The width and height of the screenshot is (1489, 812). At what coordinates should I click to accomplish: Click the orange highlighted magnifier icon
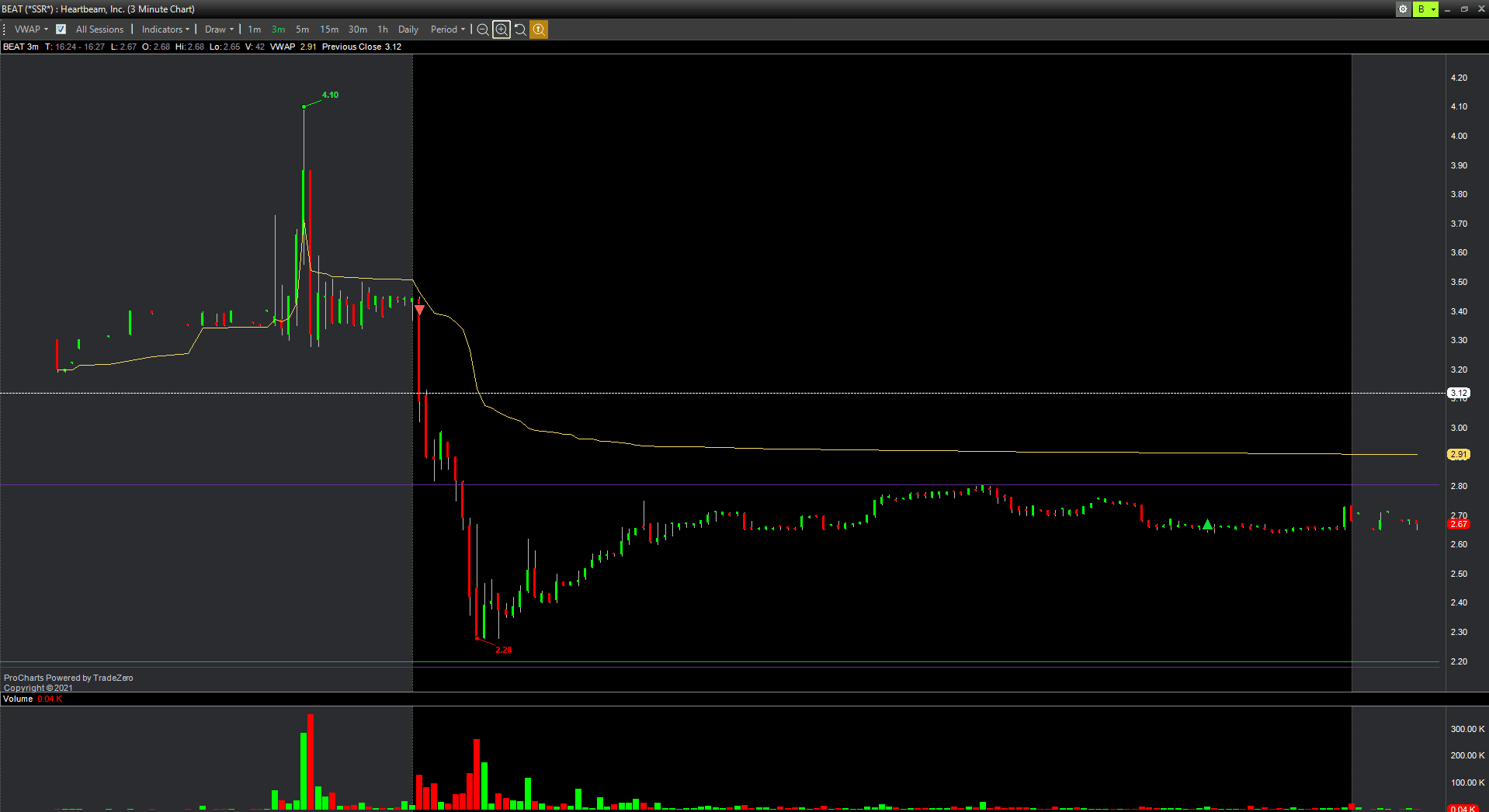539,29
